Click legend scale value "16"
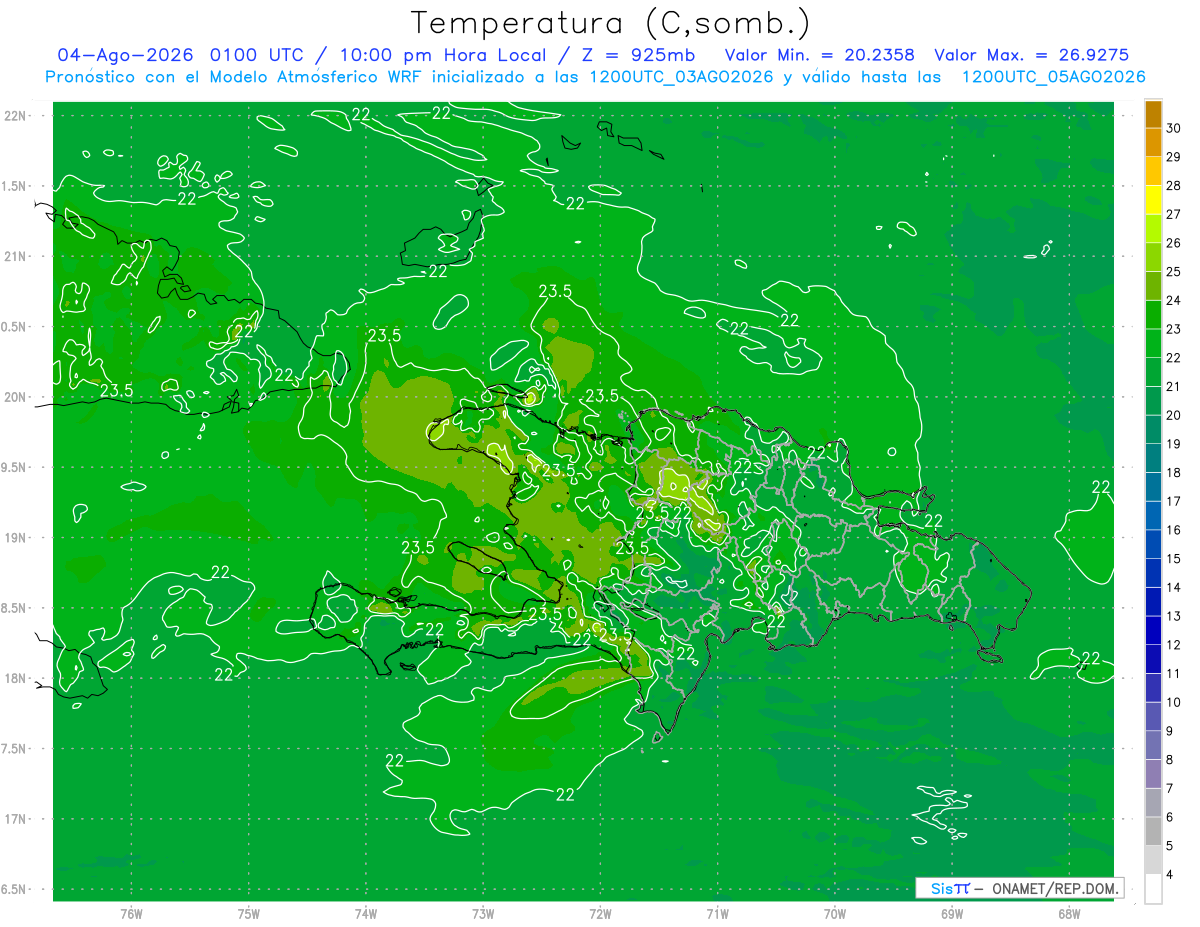Image resolution: width=1200 pixels, height=927 pixels. click(1173, 530)
